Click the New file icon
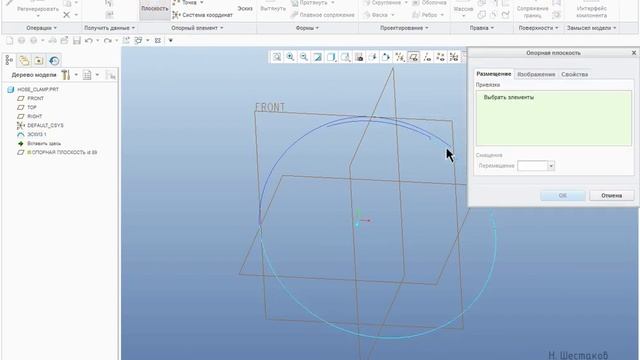Viewport: 640px width, 360px height. point(9,40)
